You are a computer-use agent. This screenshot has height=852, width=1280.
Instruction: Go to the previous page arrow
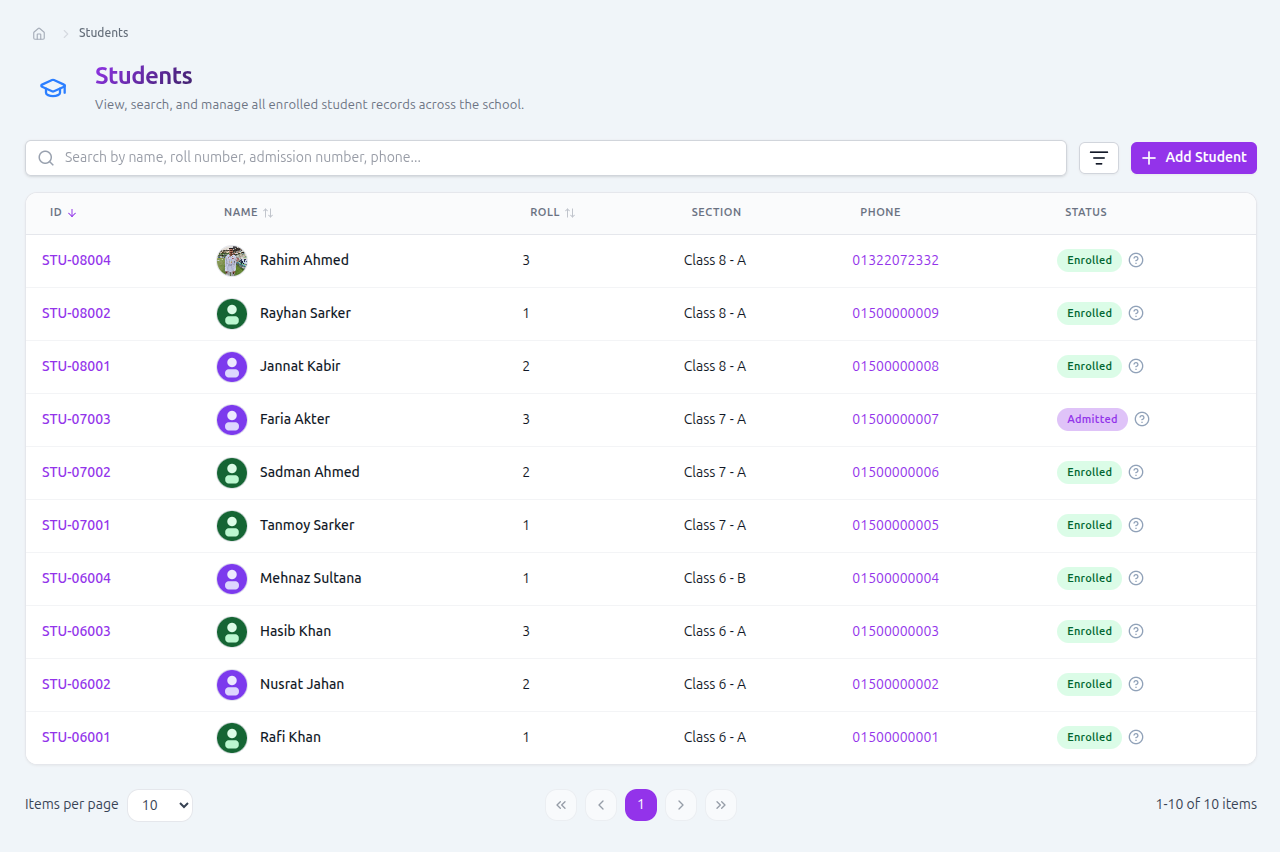click(601, 805)
